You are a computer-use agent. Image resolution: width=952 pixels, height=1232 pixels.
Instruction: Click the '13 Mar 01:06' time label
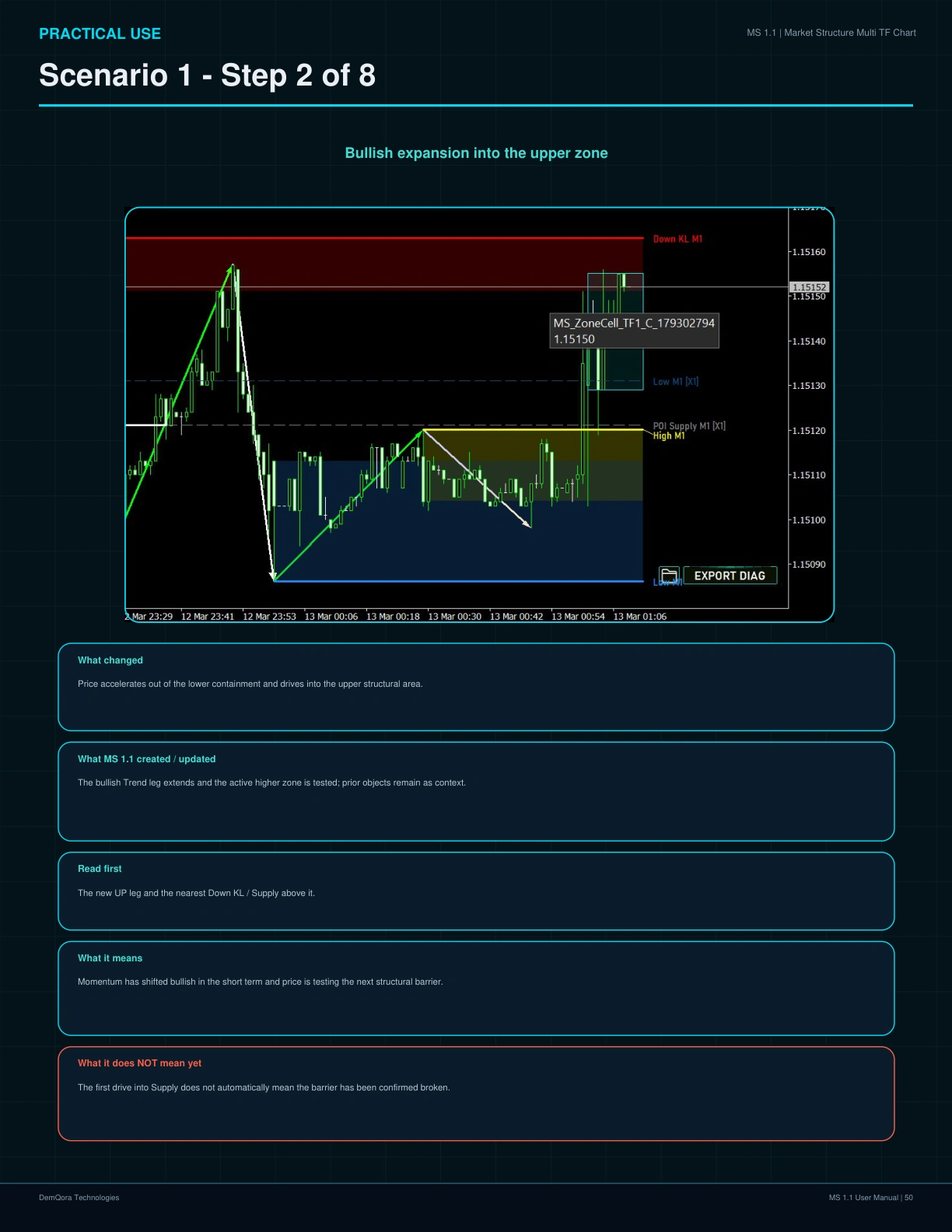[640, 617]
